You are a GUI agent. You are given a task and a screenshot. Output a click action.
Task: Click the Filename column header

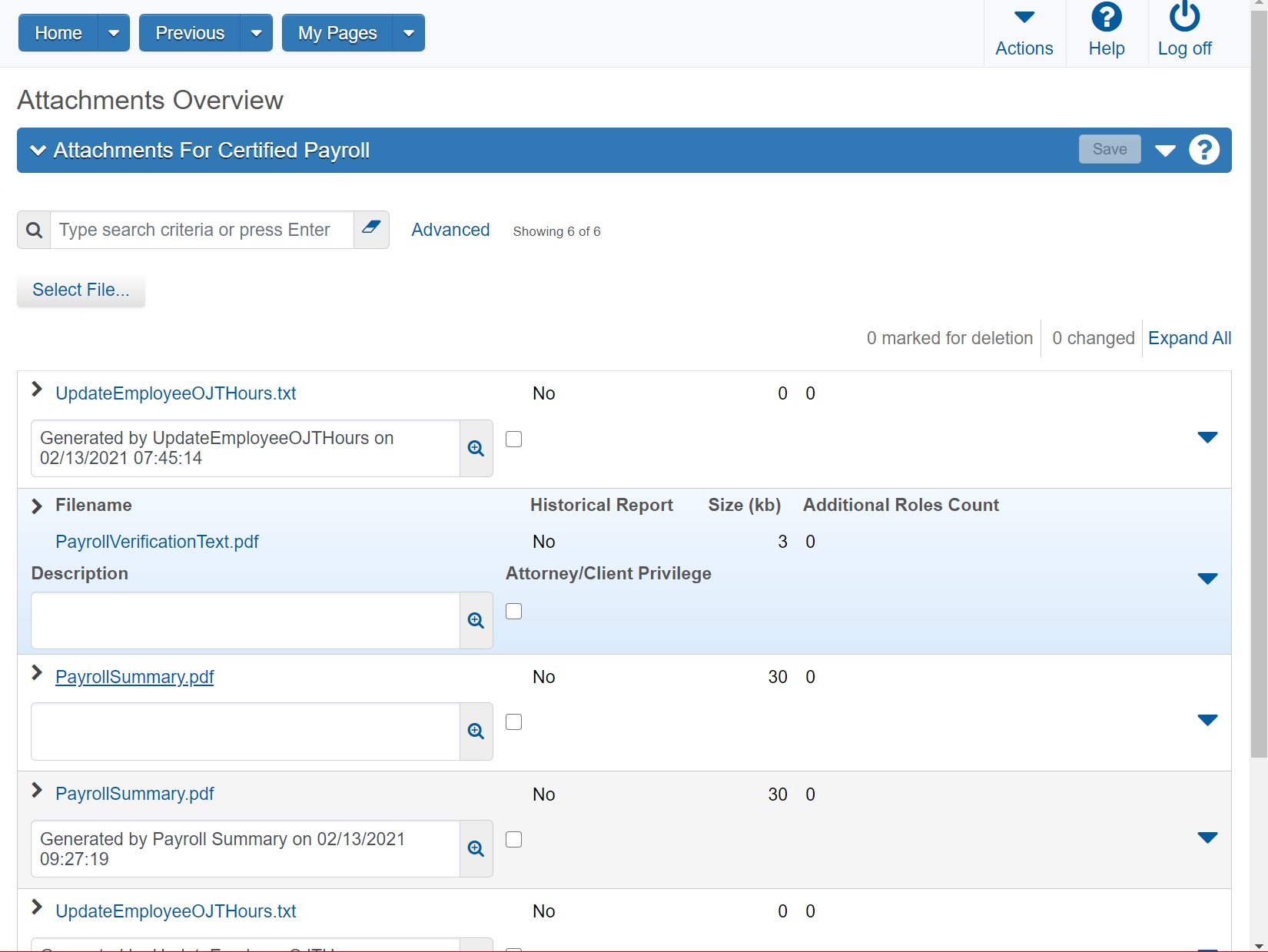pyautogui.click(x=94, y=505)
